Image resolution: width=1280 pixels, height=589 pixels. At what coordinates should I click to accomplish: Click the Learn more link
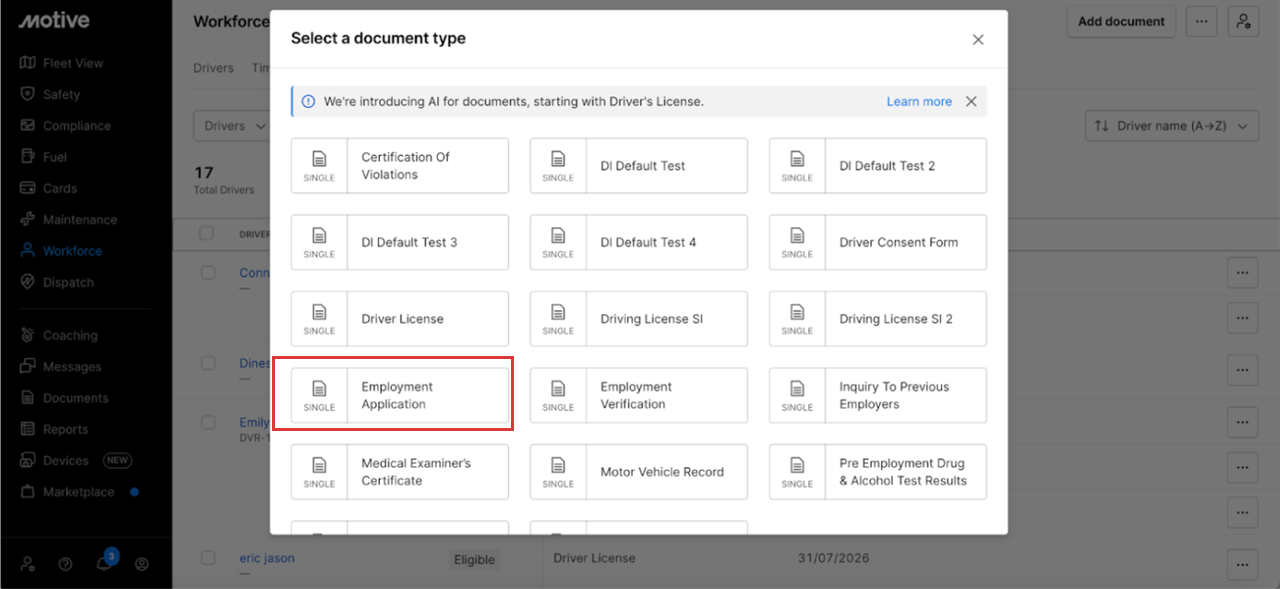point(918,101)
